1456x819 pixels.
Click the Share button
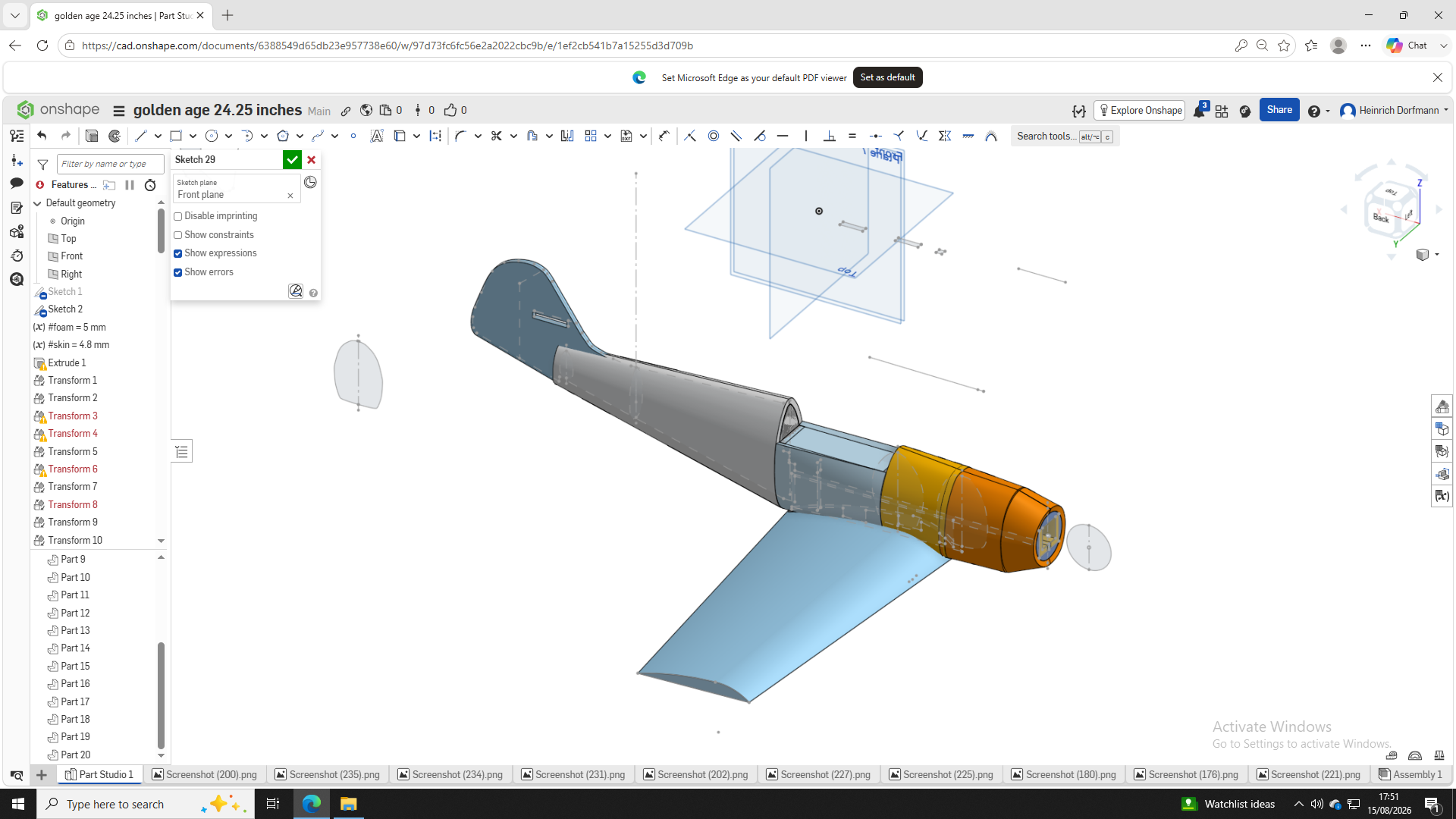click(1279, 110)
